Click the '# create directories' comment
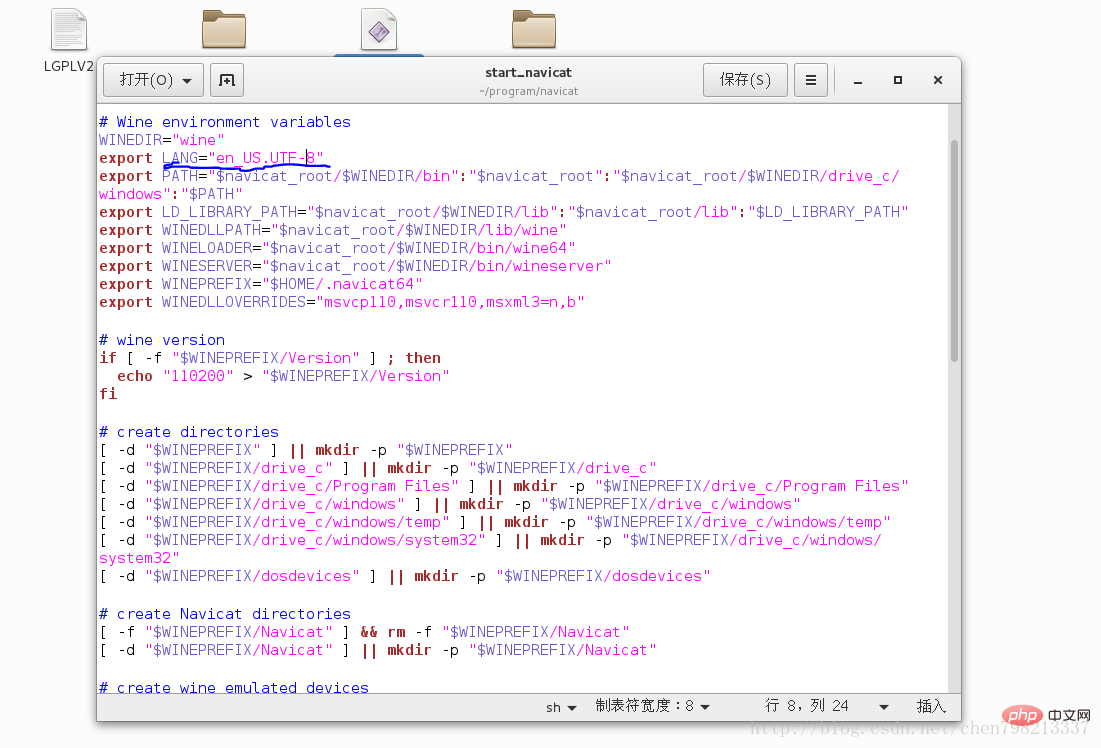1101x748 pixels. (x=189, y=432)
